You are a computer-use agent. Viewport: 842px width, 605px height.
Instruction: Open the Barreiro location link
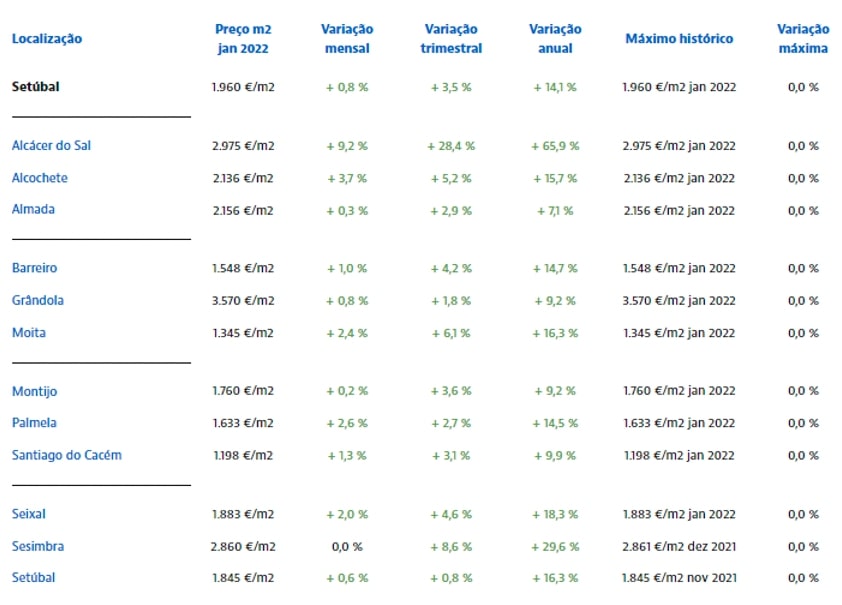[35, 268]
